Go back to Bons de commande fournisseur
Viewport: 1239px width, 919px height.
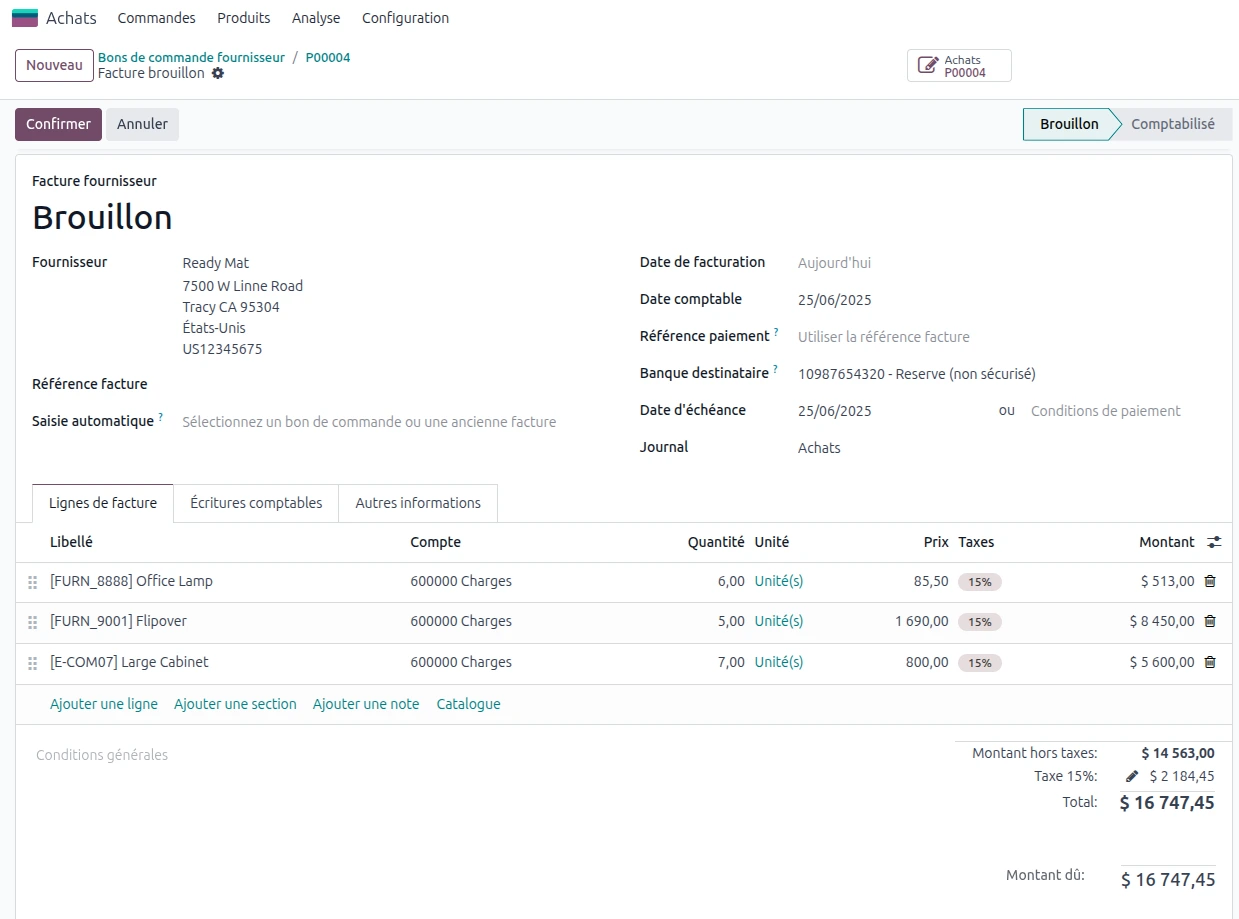[x=191, y=58]
